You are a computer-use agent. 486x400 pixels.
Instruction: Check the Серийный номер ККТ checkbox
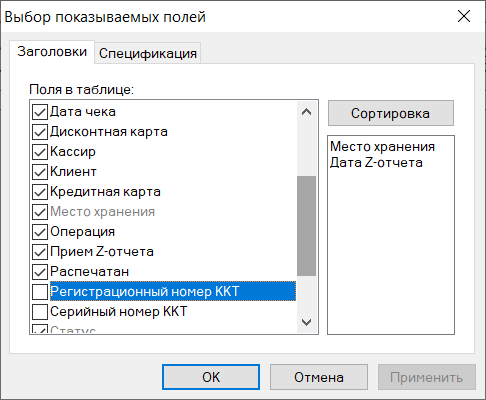pos(40,312)
